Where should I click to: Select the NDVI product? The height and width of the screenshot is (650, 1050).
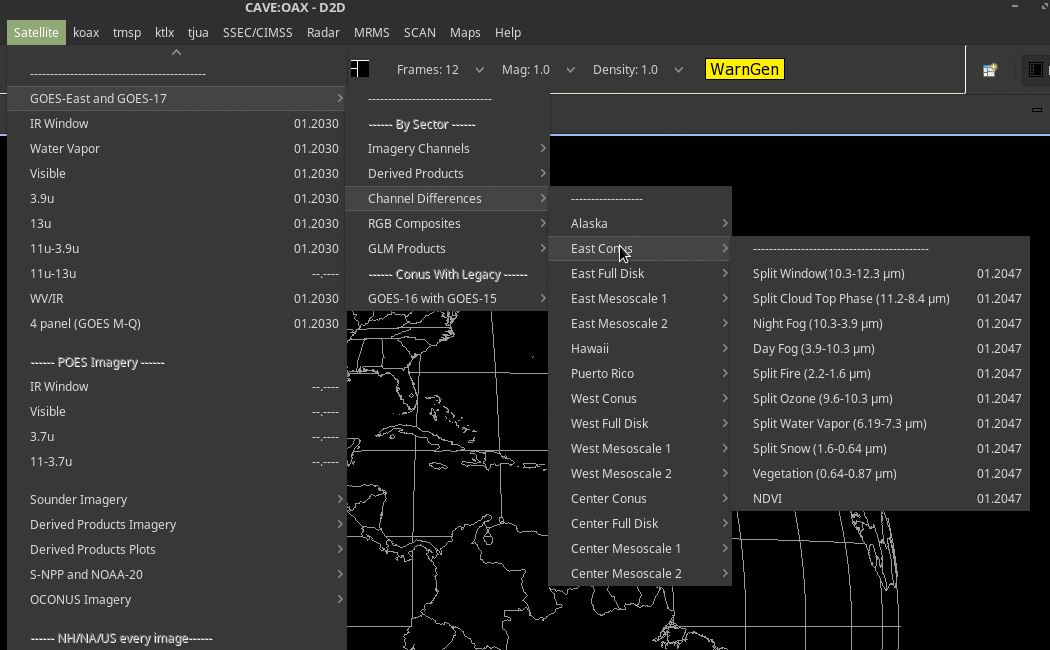click(x=767, y=498)
